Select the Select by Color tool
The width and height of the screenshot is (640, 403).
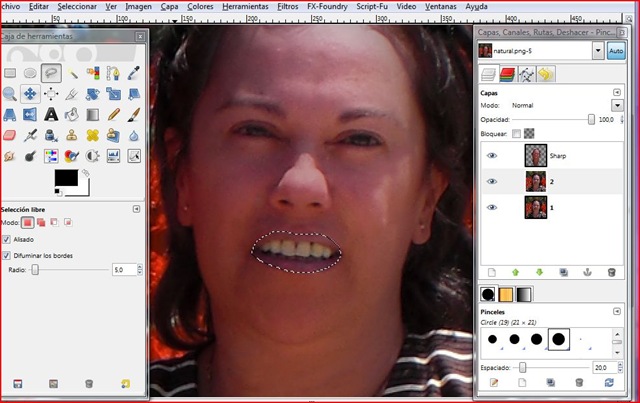[93, 73]
